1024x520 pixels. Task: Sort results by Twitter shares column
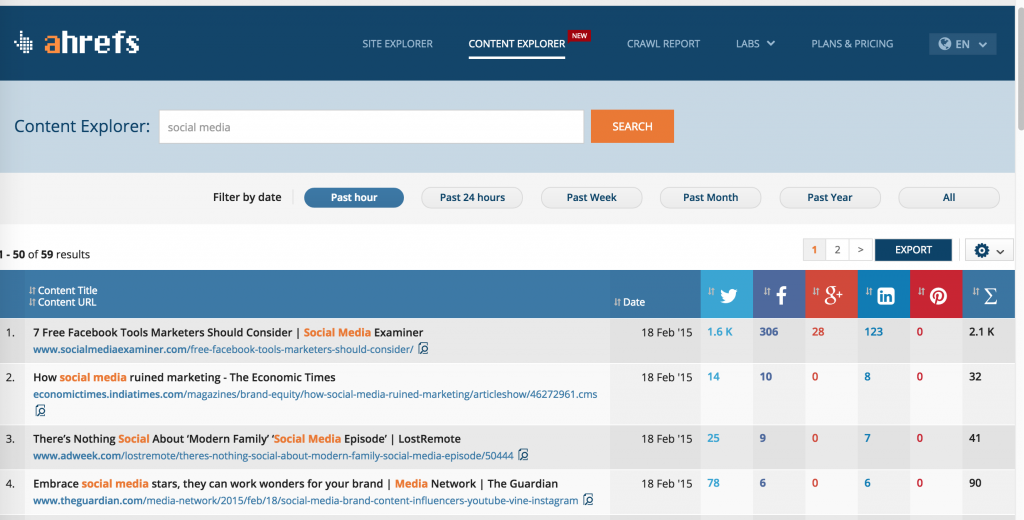tap(726, 296)
